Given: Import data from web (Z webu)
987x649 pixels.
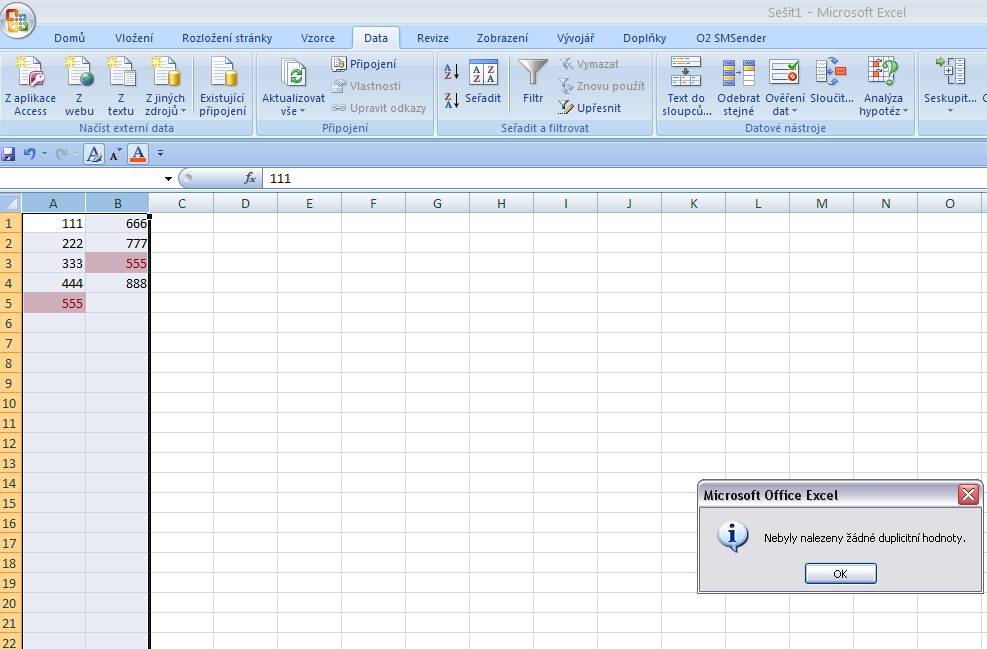Looking at the screenshot, I should point(79,87).
